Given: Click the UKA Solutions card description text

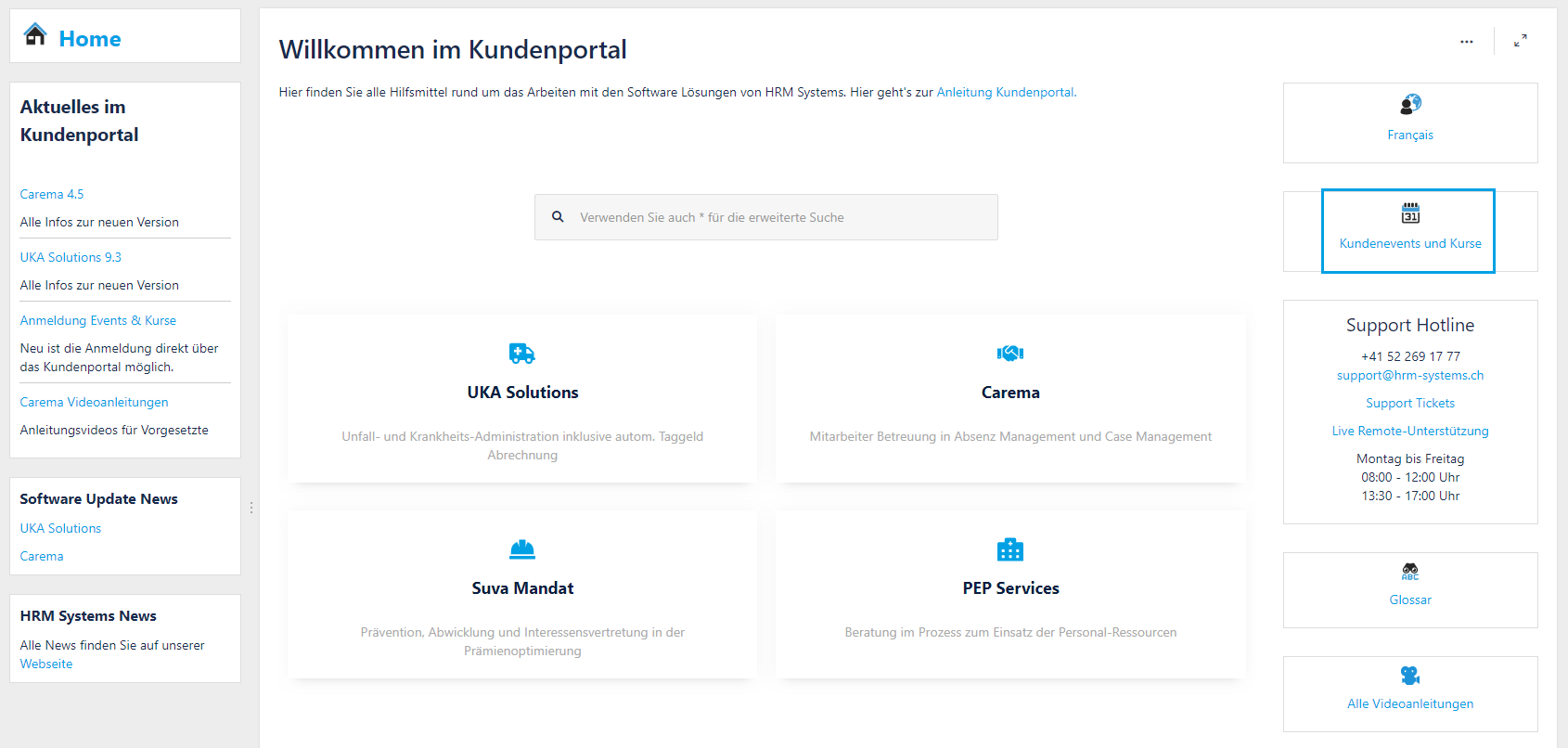Looking at the screenshot, I should pos(522,446).
